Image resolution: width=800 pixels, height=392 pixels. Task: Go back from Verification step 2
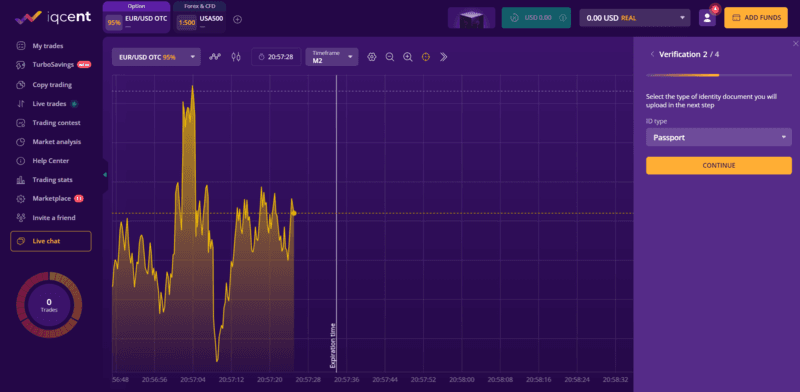[x=652, y=54]
